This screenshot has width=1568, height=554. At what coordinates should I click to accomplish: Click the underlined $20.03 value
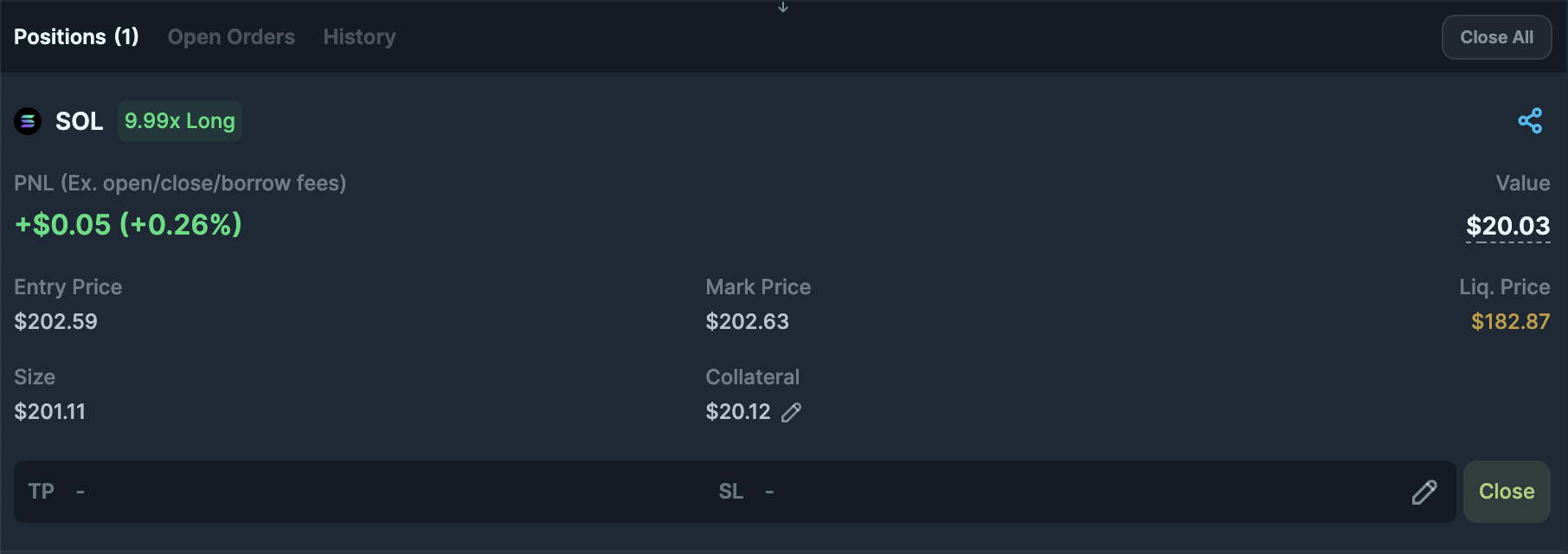(1508, 226)
